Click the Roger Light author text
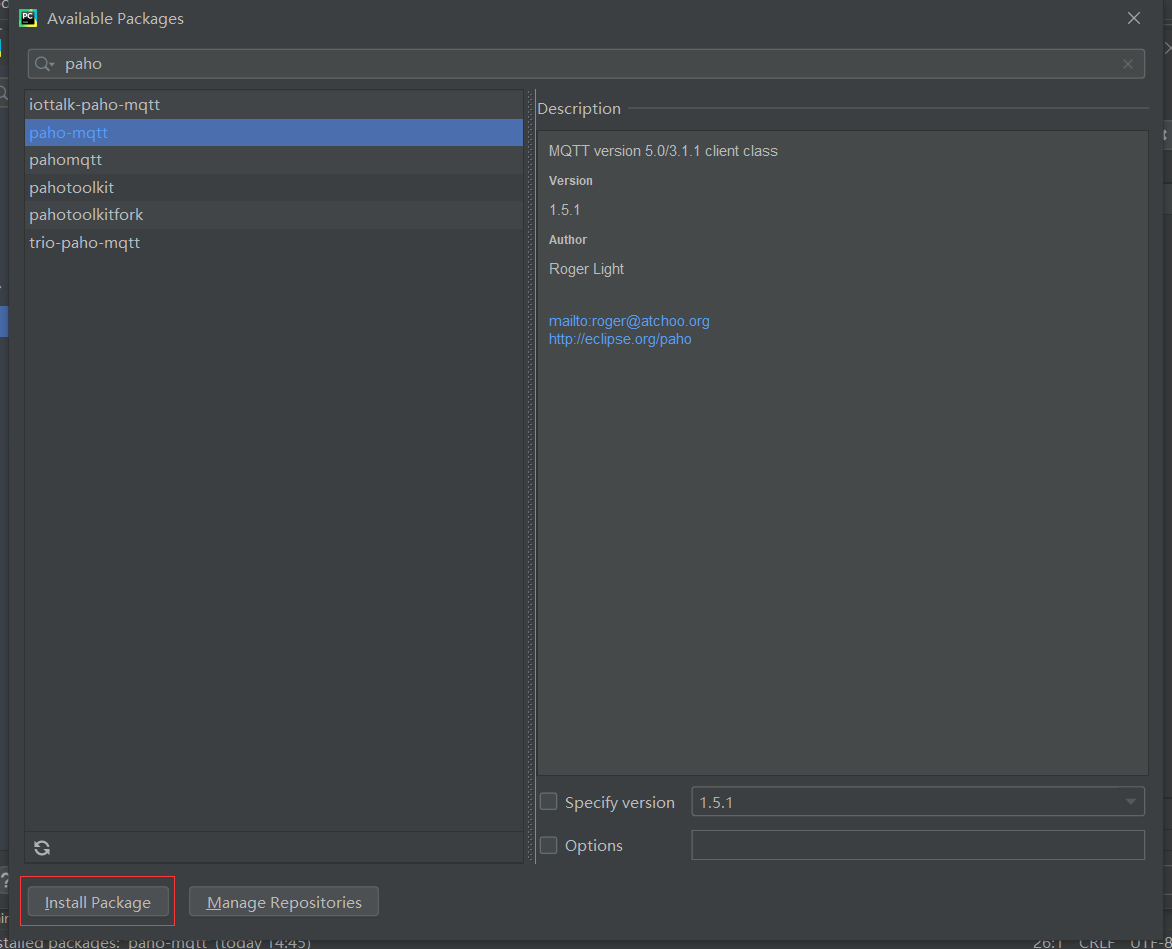Screen dimensions: 1172x949 pos(587,269)
